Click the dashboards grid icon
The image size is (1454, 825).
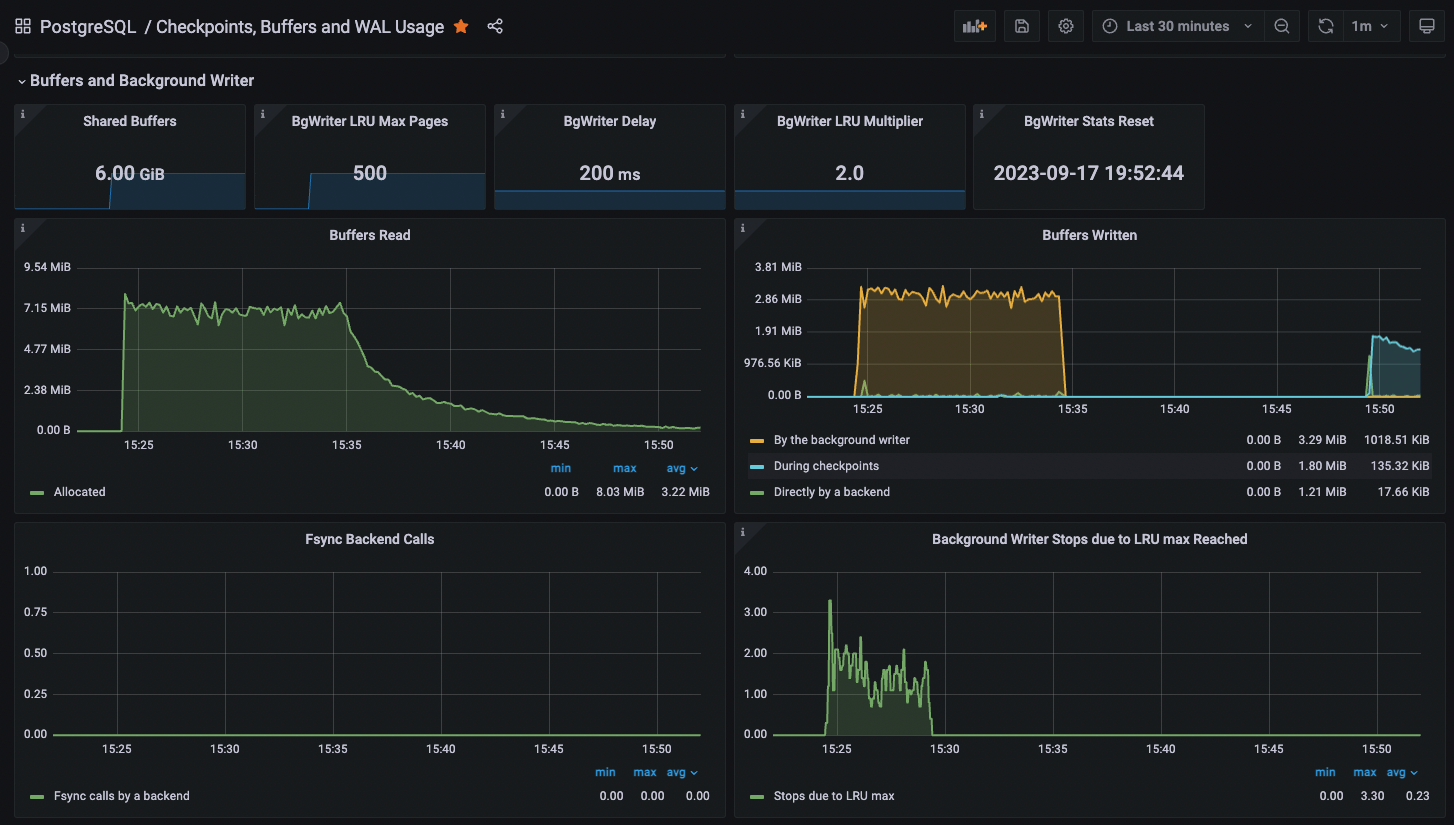pyautogui.click(x=22, y=27)
